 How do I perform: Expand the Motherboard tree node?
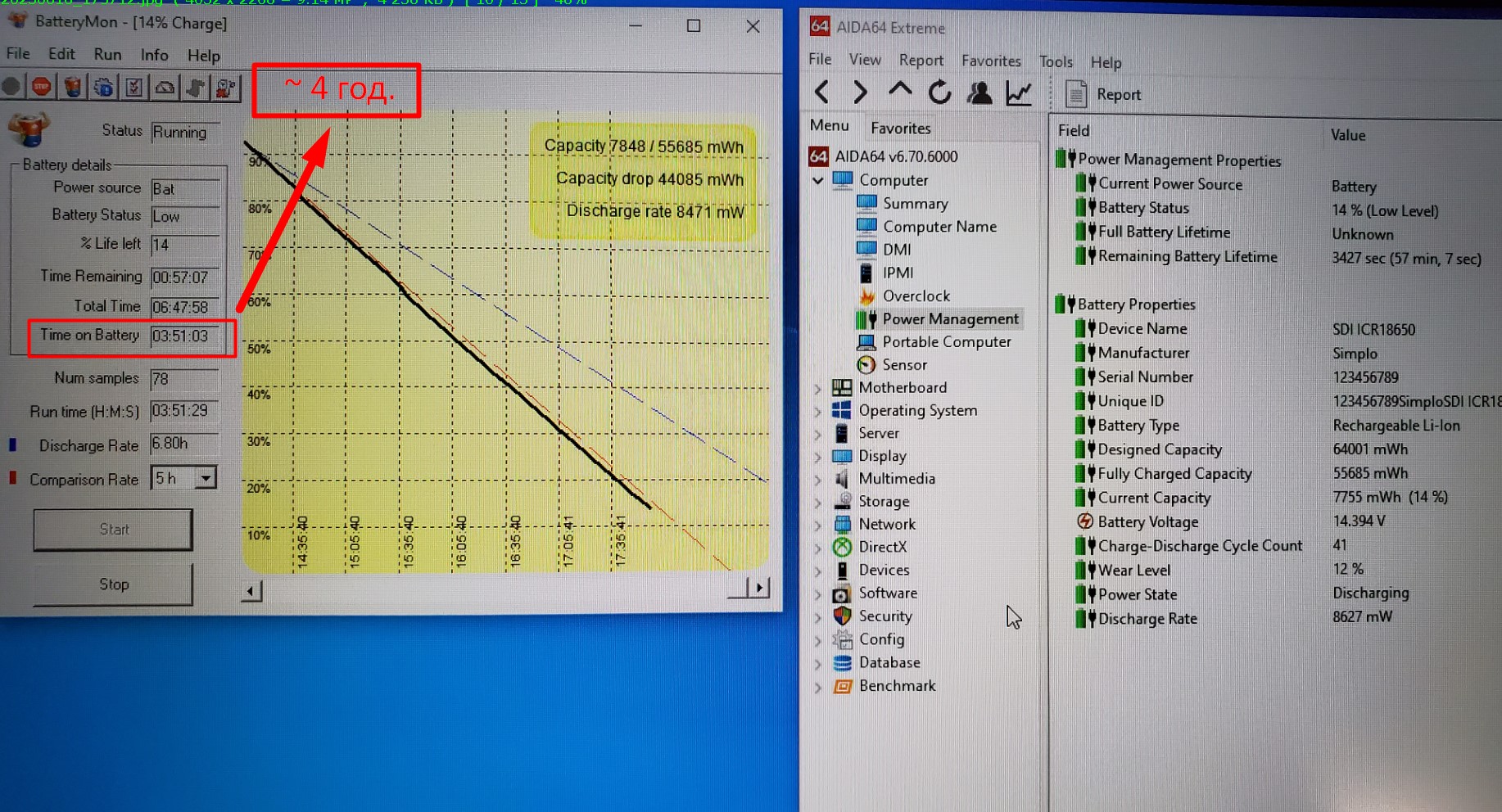817,388
